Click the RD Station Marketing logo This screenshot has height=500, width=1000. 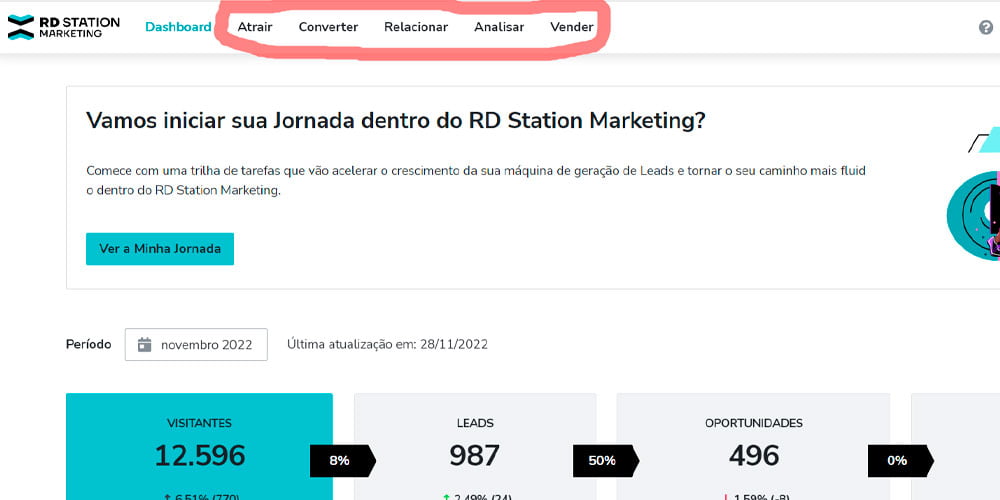pos(63,27)
